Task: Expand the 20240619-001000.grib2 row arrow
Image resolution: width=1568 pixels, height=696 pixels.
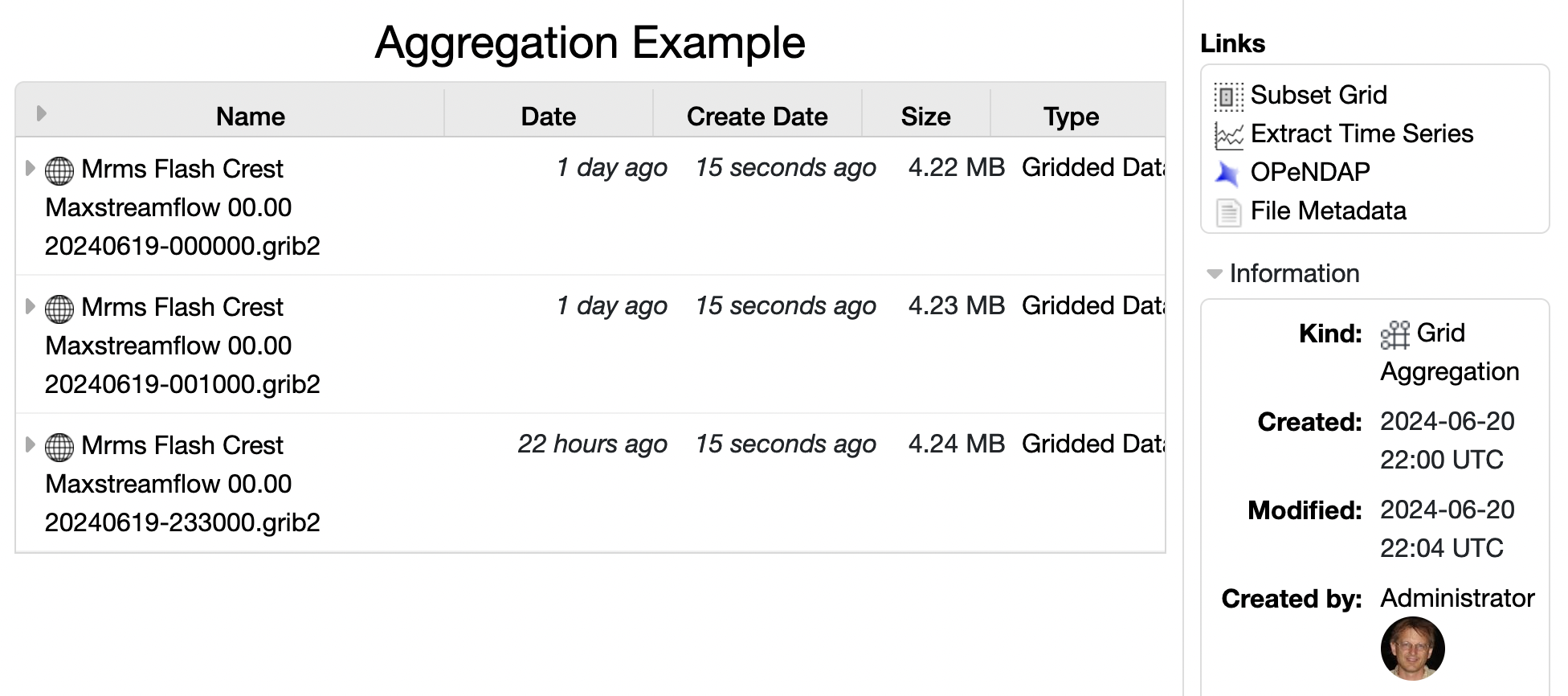Action: point(30,306)
